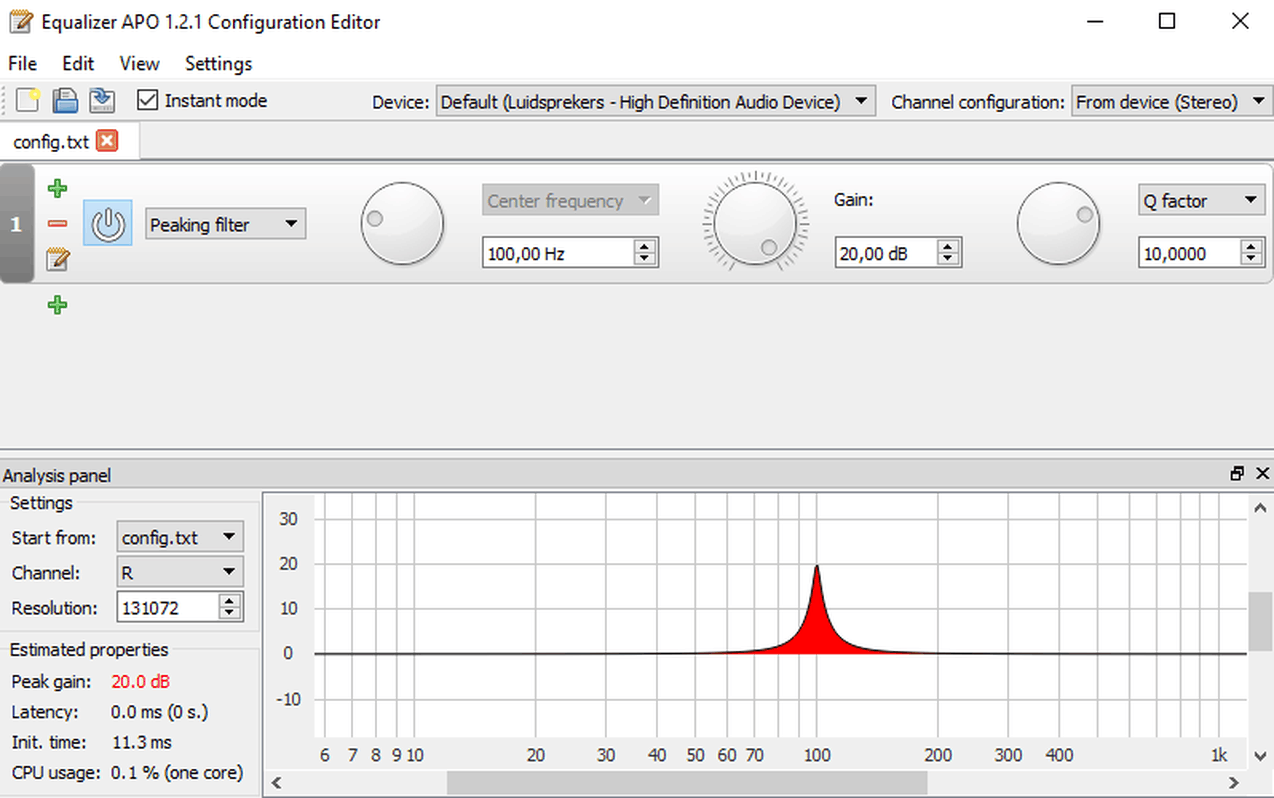Float the Analysis panel with undock icon
The height and width of the screenshot is (798, 1274).
(x=1238, y=474)
